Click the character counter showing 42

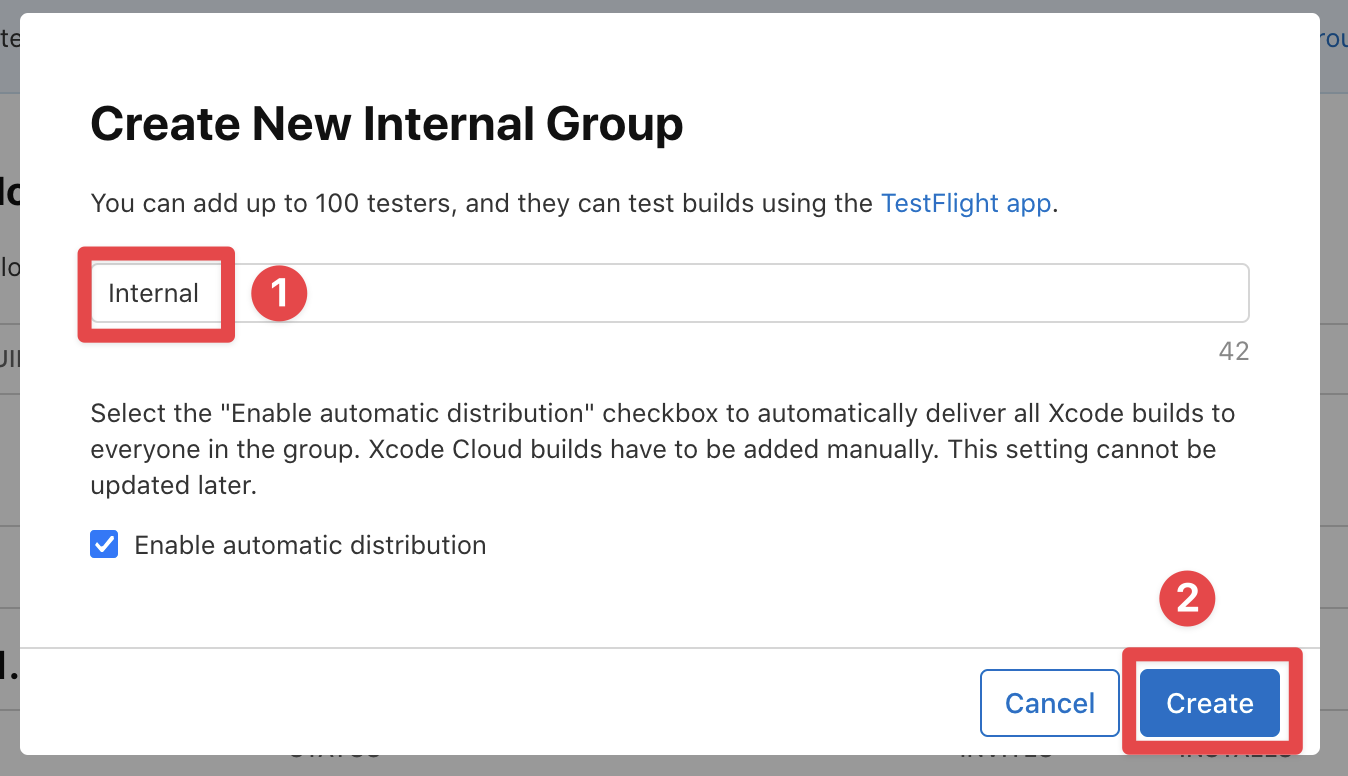point(1233,351)
